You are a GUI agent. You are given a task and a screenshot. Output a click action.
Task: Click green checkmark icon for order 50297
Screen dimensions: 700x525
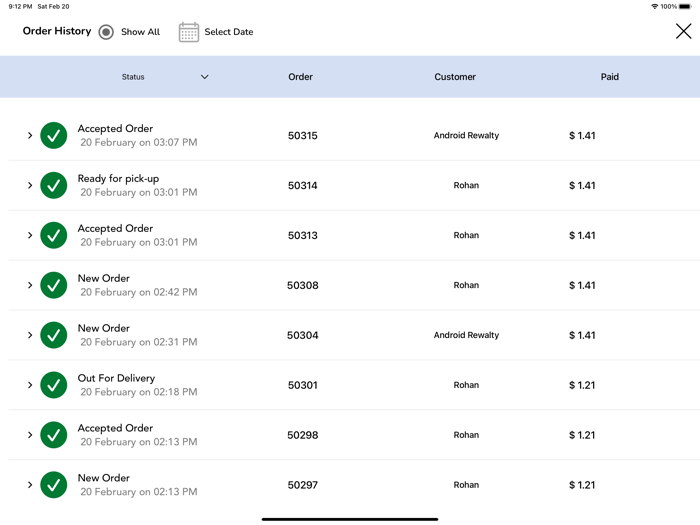(x=54, y=485)
